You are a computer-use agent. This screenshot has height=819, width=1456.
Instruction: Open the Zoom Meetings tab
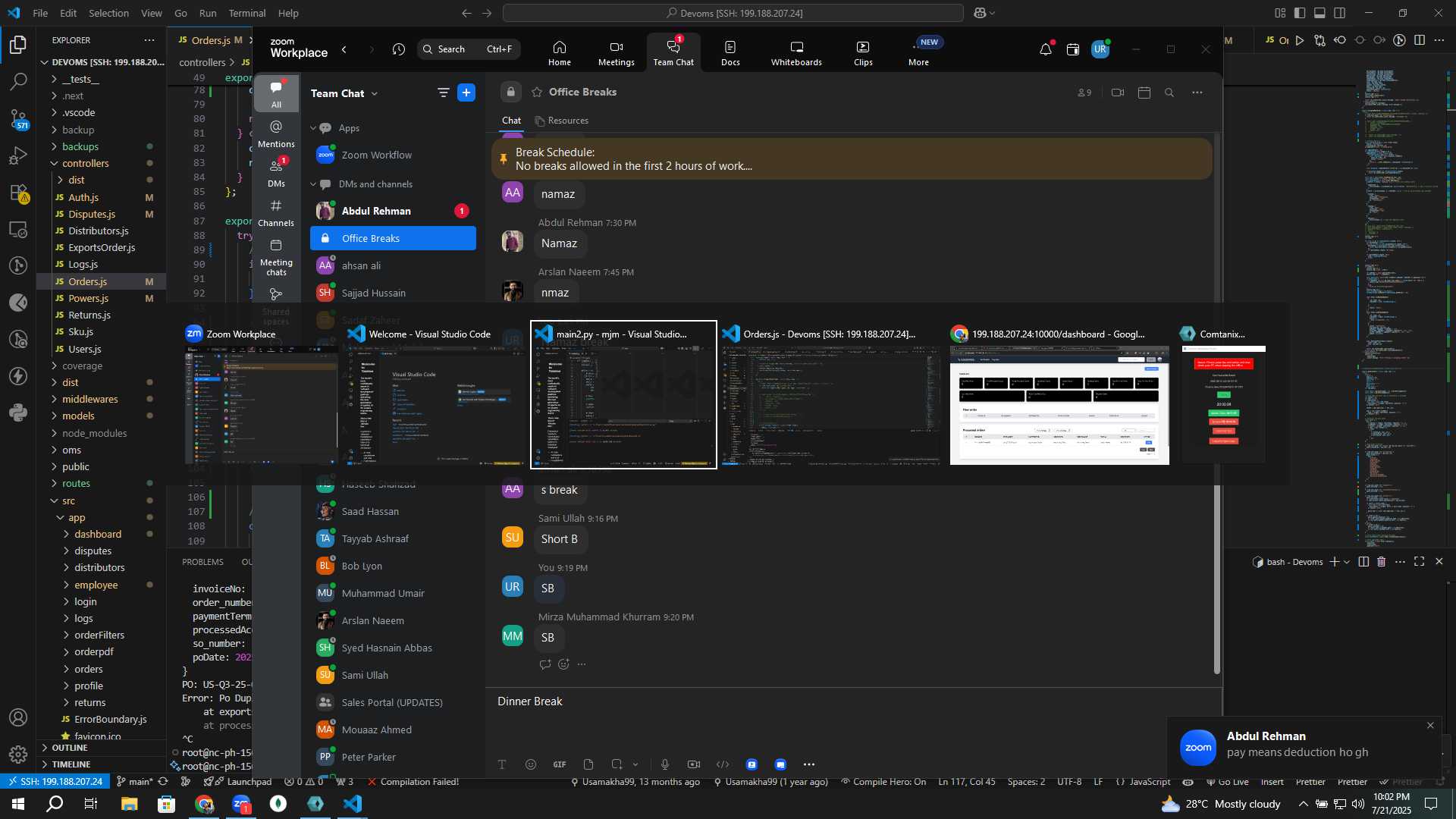616,52
